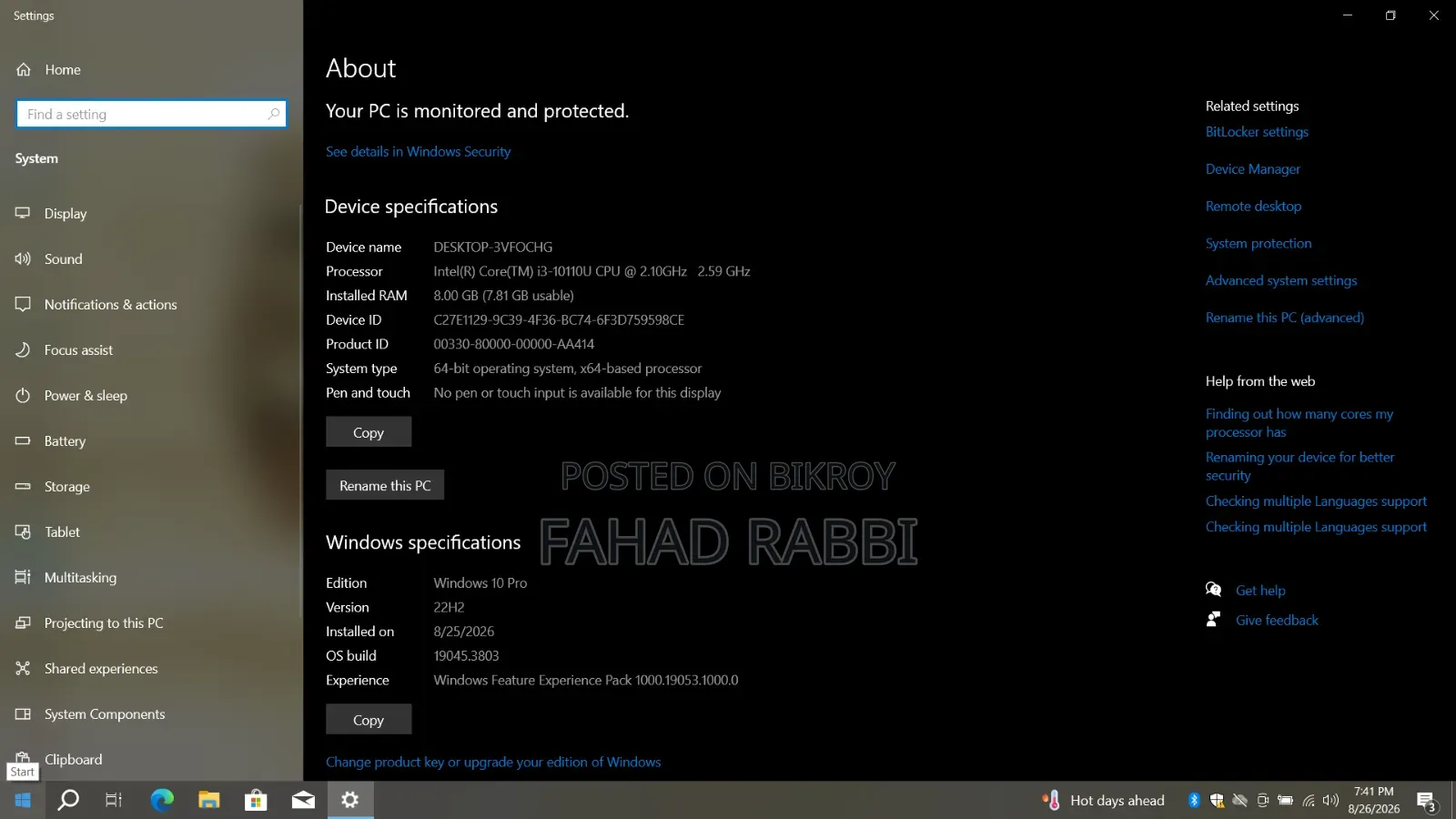Open Mail app from taskbar
Image resolution: width=1456 pixels, height=819 pixels.
click(x=303, y=800)
